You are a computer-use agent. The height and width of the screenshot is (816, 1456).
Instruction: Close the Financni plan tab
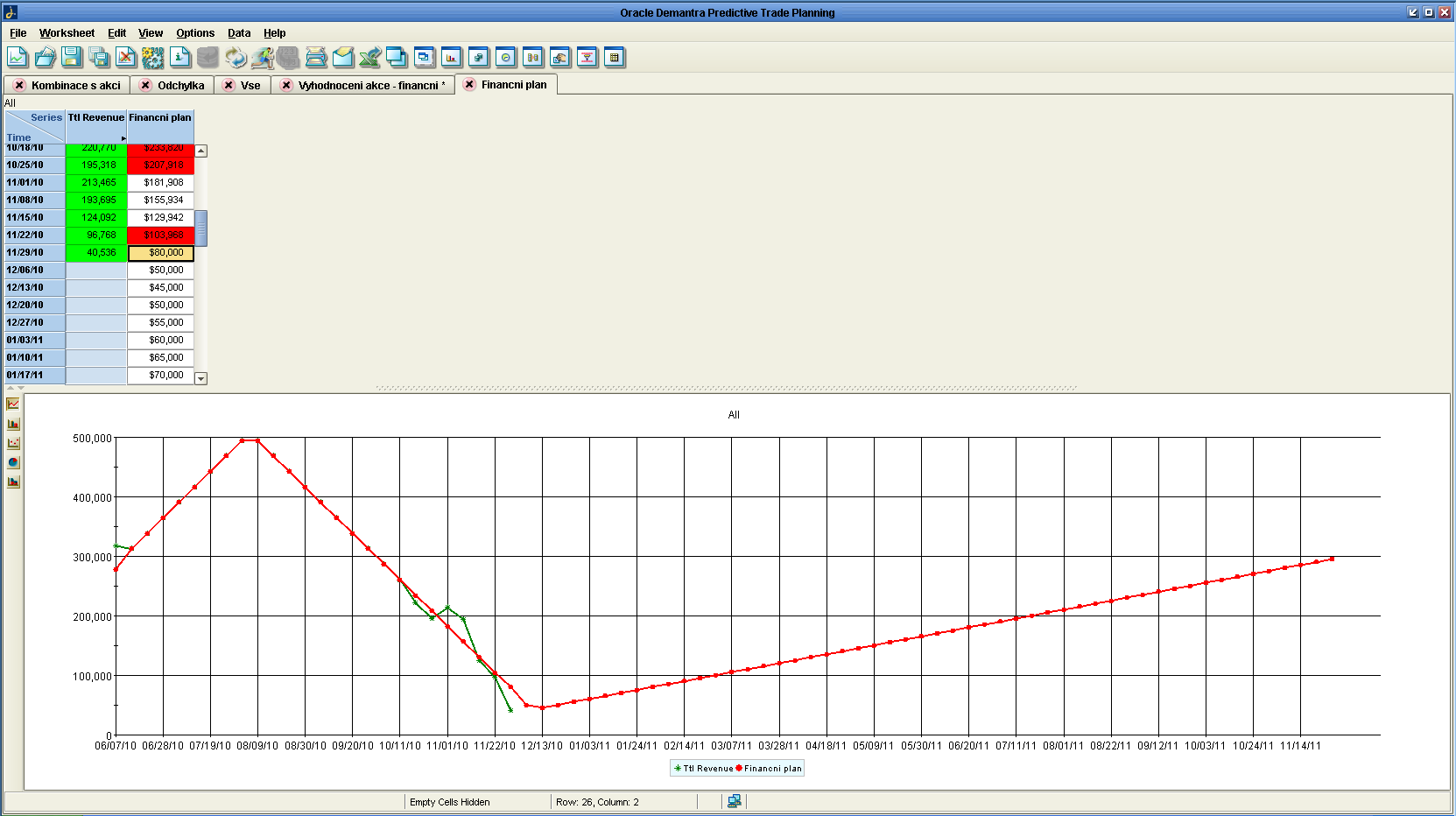point(469,84)
